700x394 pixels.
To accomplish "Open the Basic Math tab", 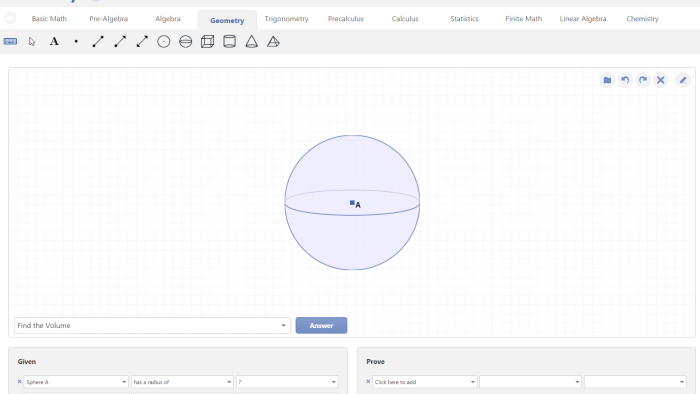I will [x=49, y=19].
